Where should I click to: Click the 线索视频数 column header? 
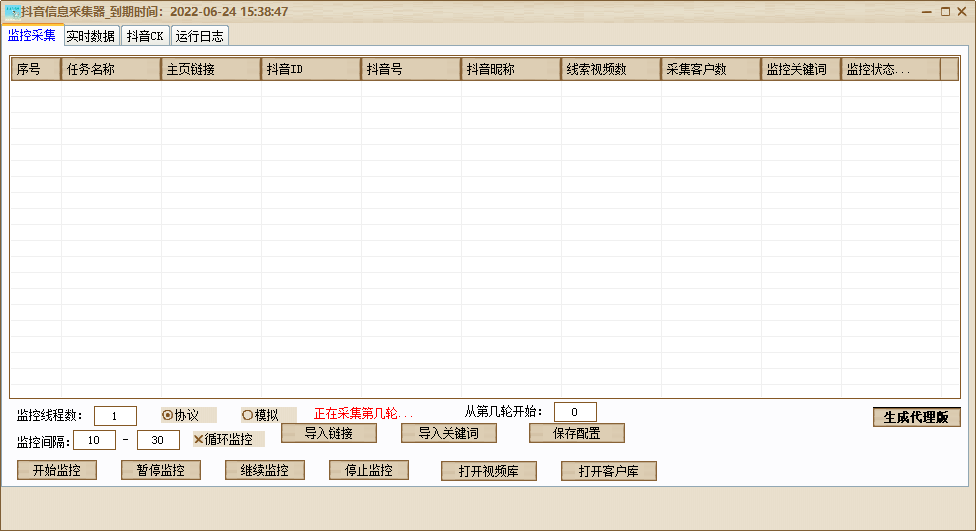(611, 69)
